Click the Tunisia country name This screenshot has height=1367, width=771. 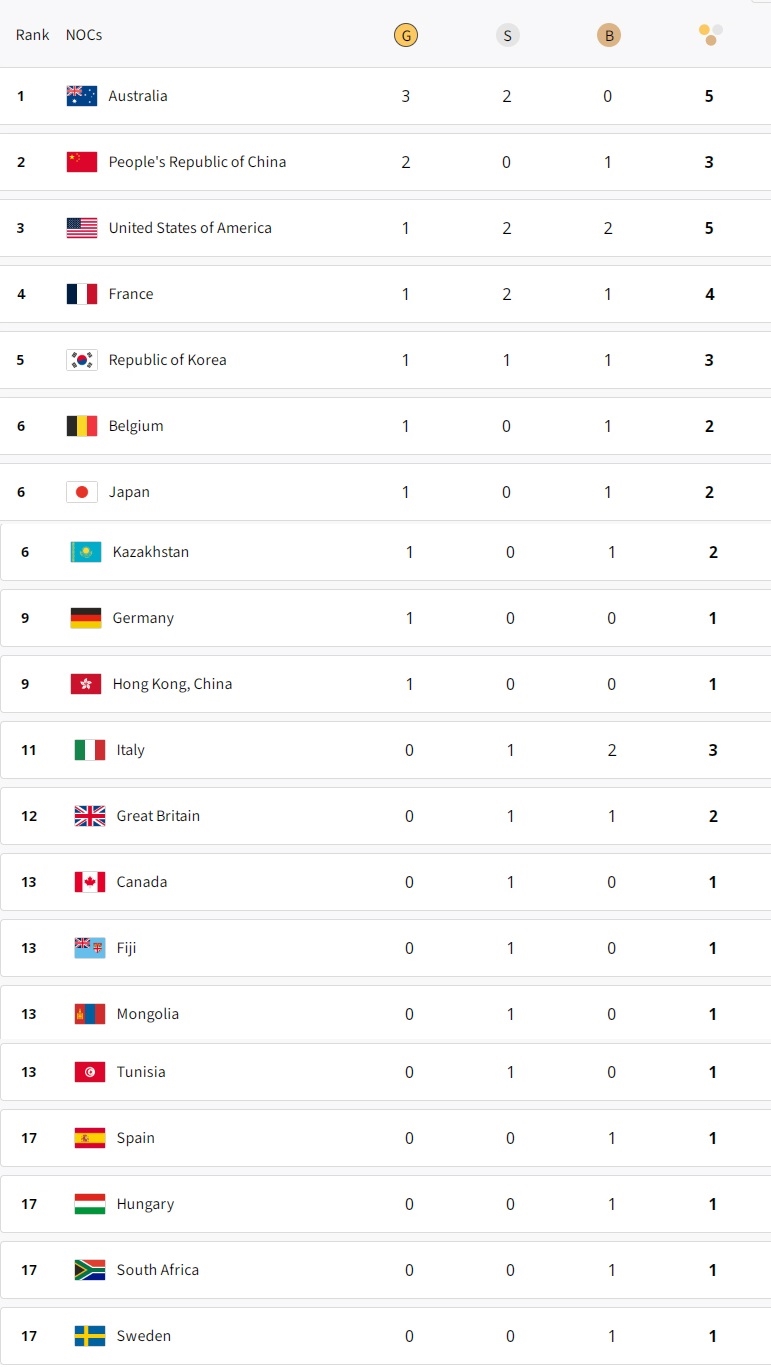tap(141, 1072)
